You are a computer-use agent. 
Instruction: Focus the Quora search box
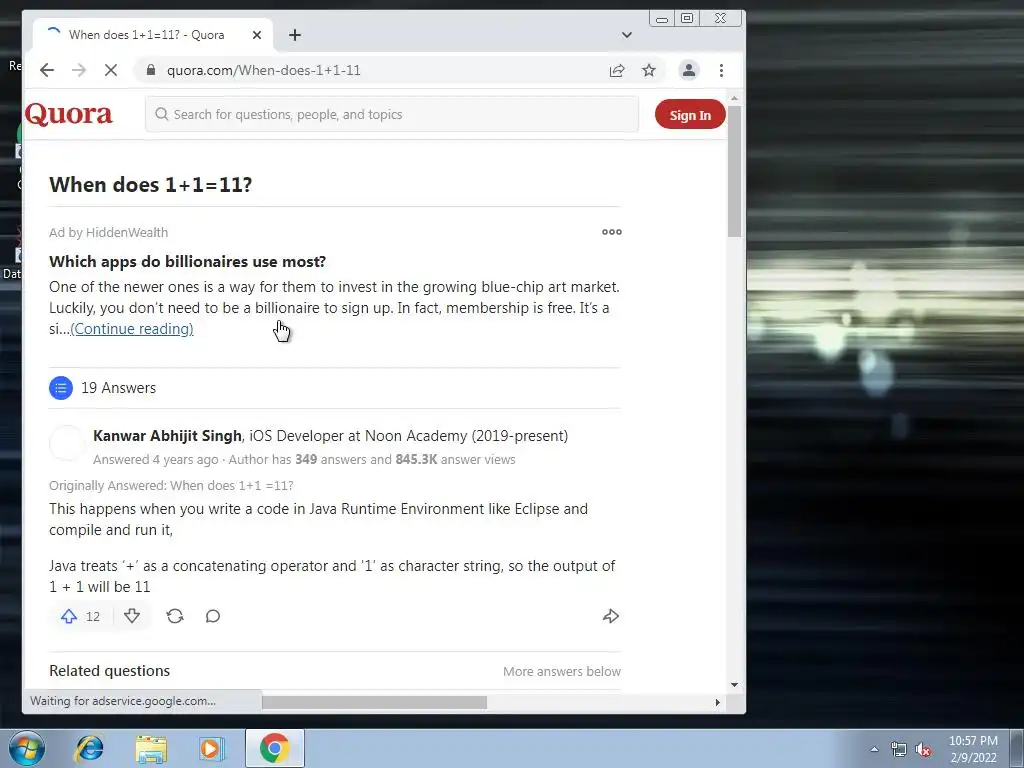click(x=392, y=114)
